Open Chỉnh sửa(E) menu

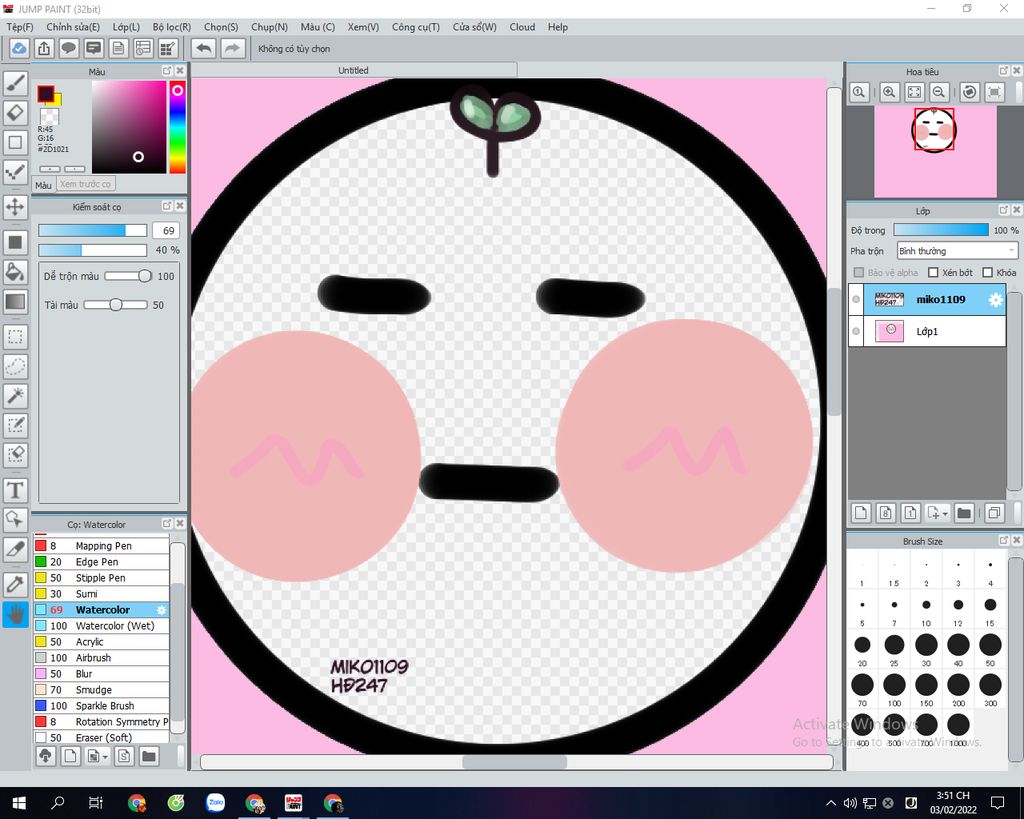click(x=73, y=27)
